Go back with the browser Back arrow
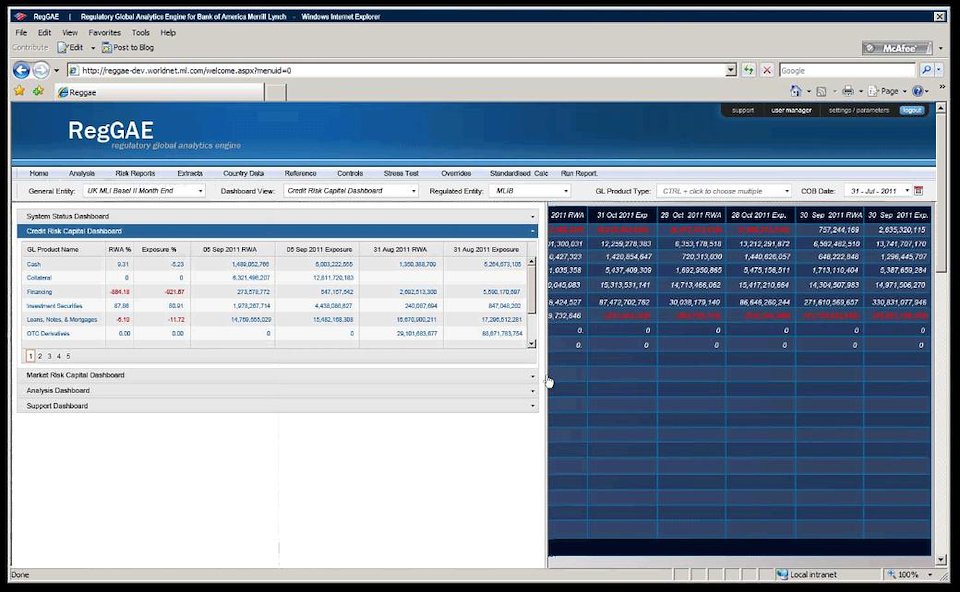 point(21,70)
